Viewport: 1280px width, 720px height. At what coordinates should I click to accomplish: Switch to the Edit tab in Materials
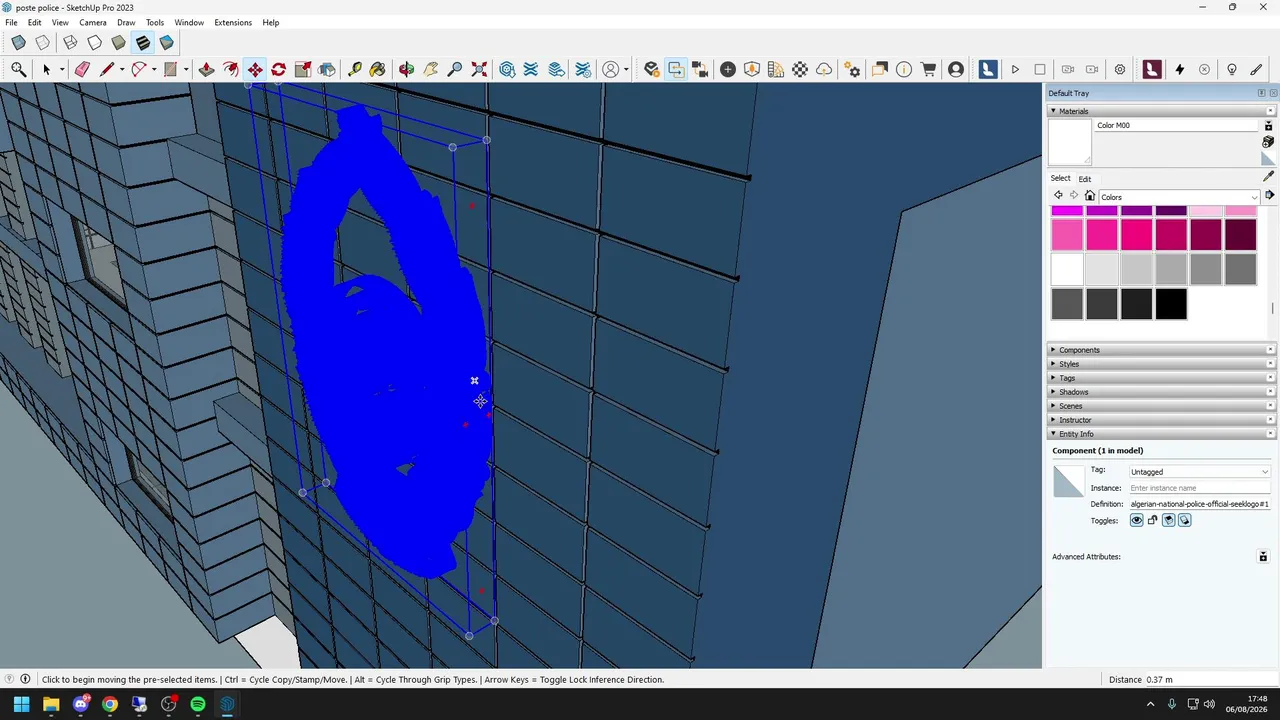(x=1085, y=179)
